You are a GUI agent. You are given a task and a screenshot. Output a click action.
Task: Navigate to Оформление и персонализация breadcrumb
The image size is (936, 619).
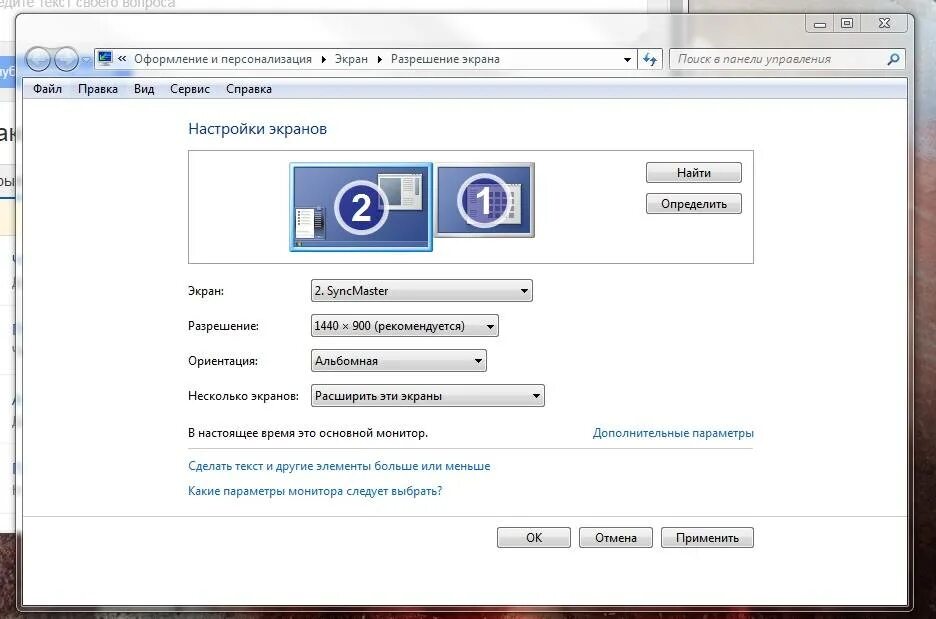pyautogui.click(x=223, y=59)
